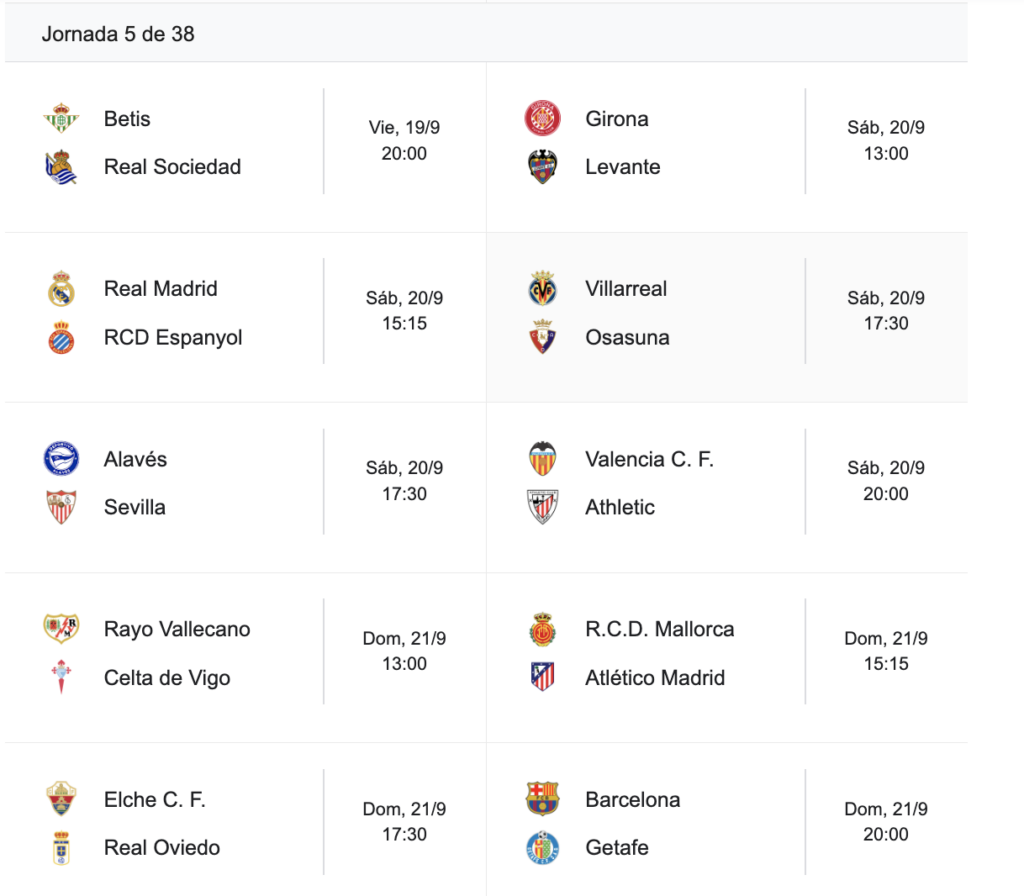Click the Athletic team name
Screen dimensions: 1024x896
point(620,507)
